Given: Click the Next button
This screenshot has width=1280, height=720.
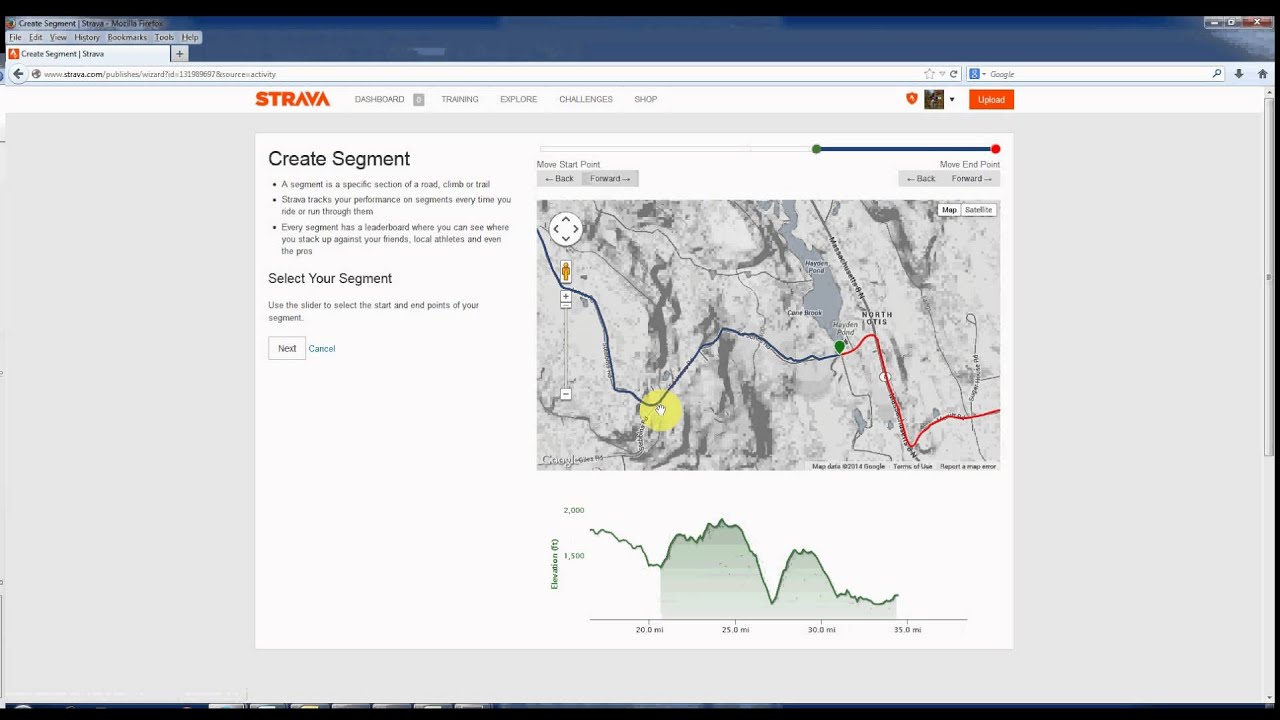Looking at the screenshot, I should [287, 348].
